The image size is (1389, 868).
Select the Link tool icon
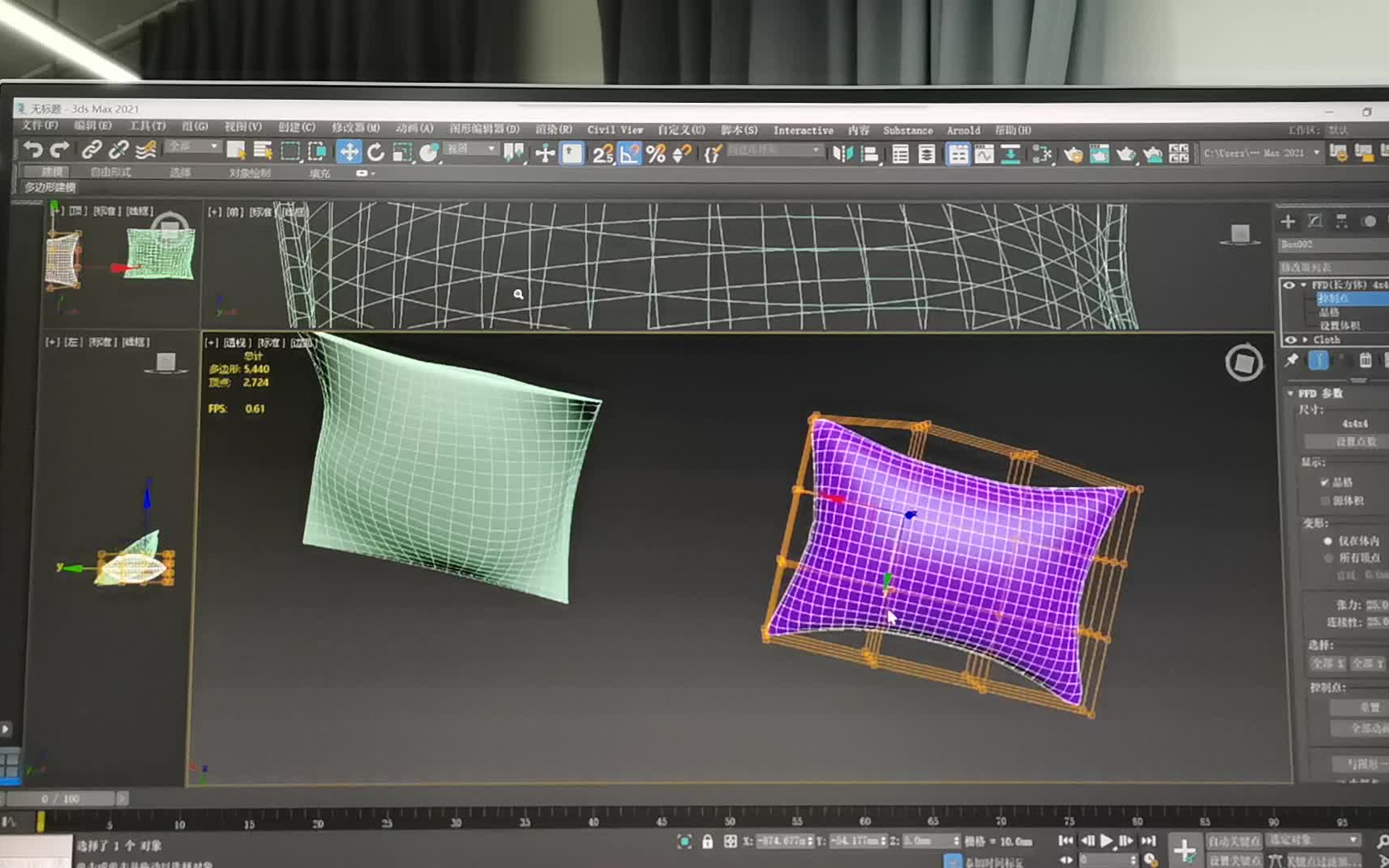(x=92, y=149)
